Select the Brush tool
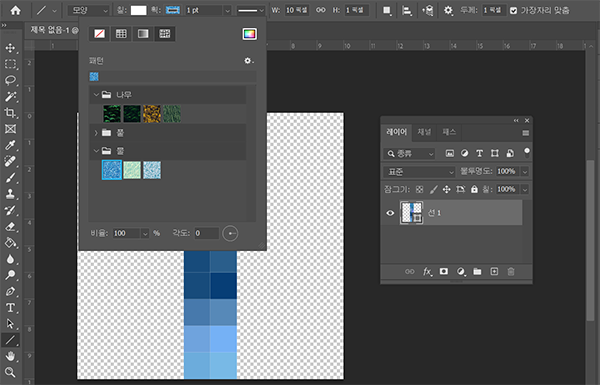 [10, 178]
